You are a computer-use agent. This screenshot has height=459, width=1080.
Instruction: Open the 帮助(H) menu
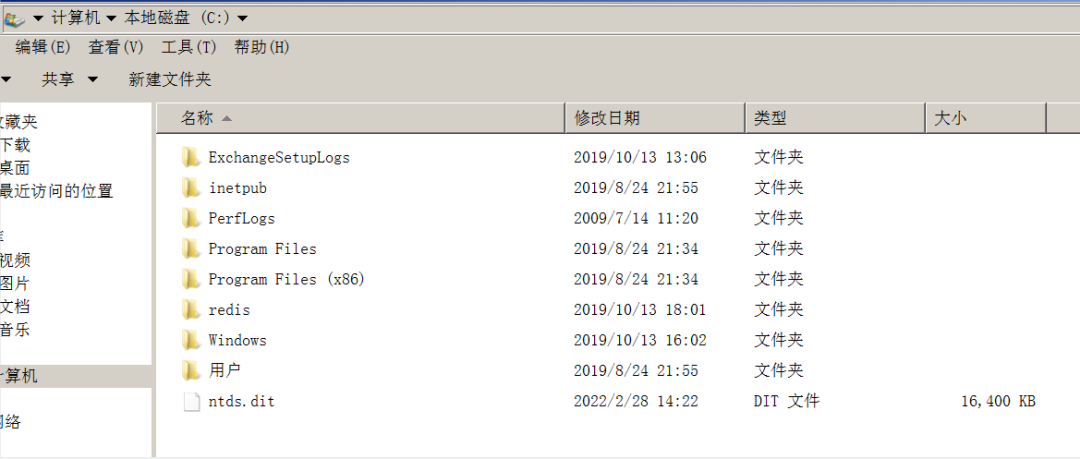(x=262, y=48)
